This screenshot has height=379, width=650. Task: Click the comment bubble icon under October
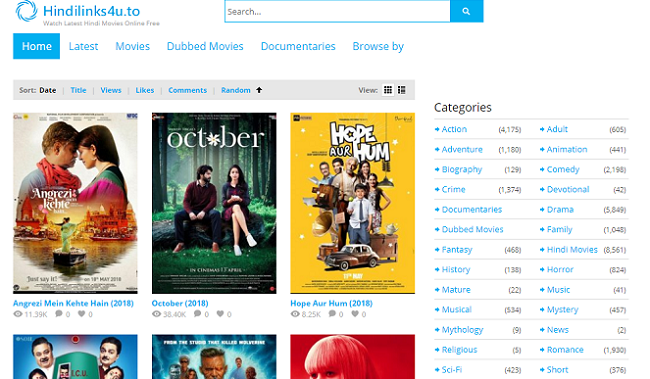coord(198,314)
